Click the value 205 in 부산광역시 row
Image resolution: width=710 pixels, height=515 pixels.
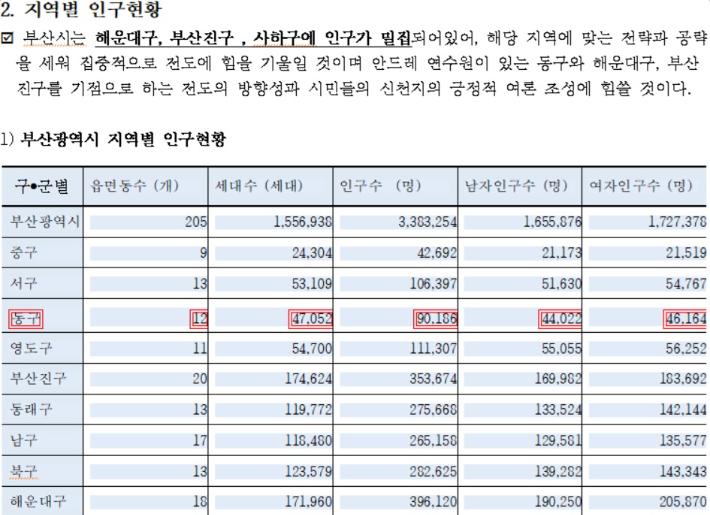pos(196,222)
